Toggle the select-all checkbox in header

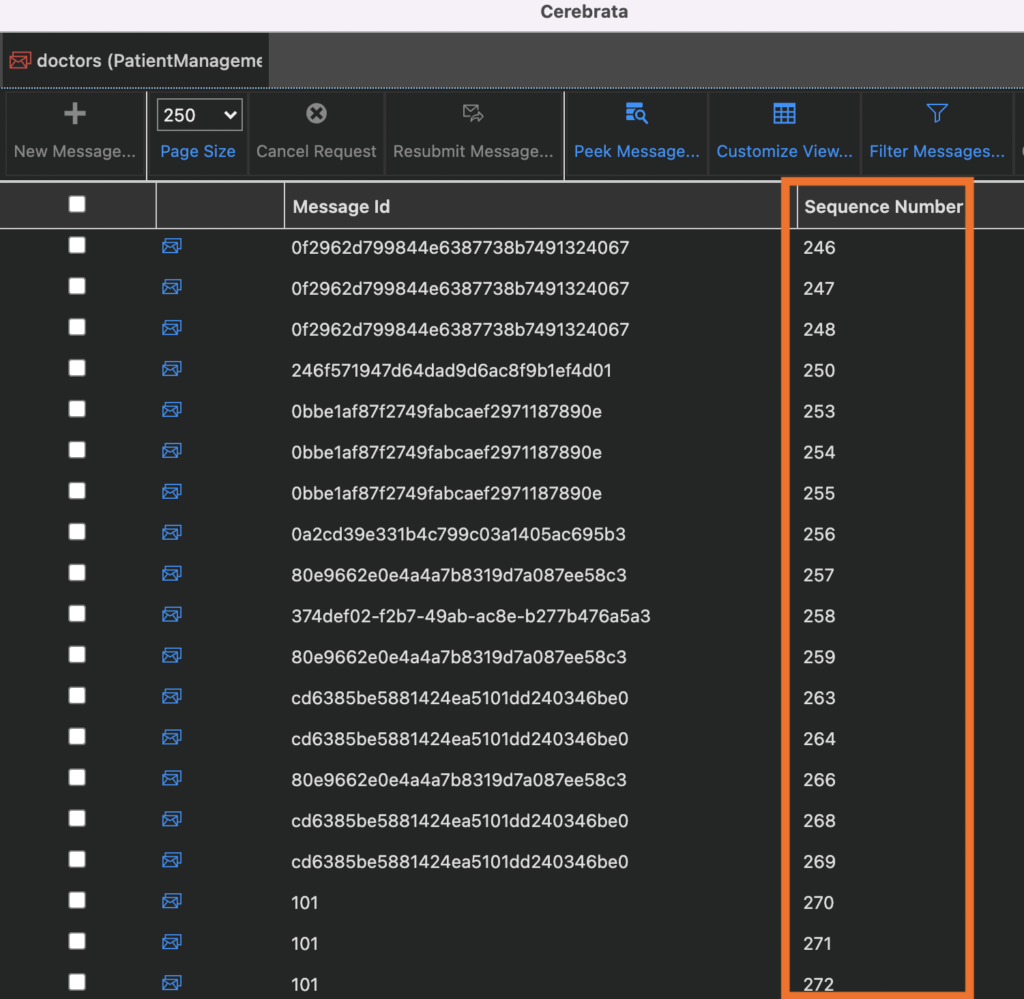click(77, 204)
